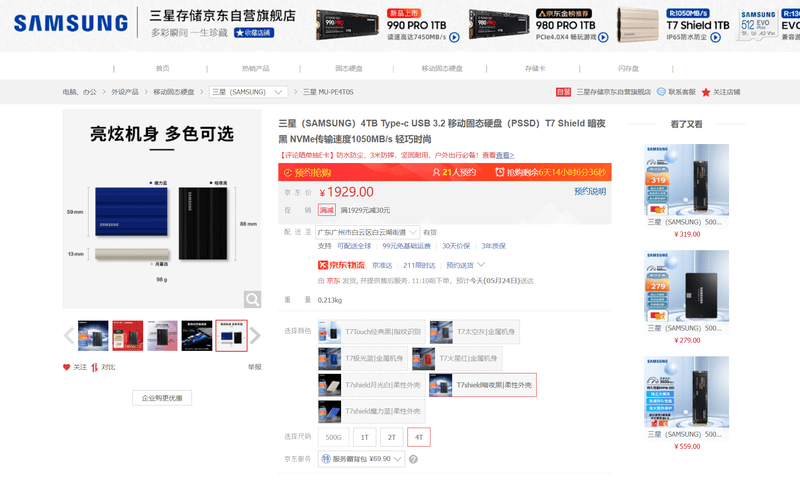Screen dimensions: 800x480
Task: Open the 990 PRO 1TB play arrow icon
Action: (x=454, y=37)
